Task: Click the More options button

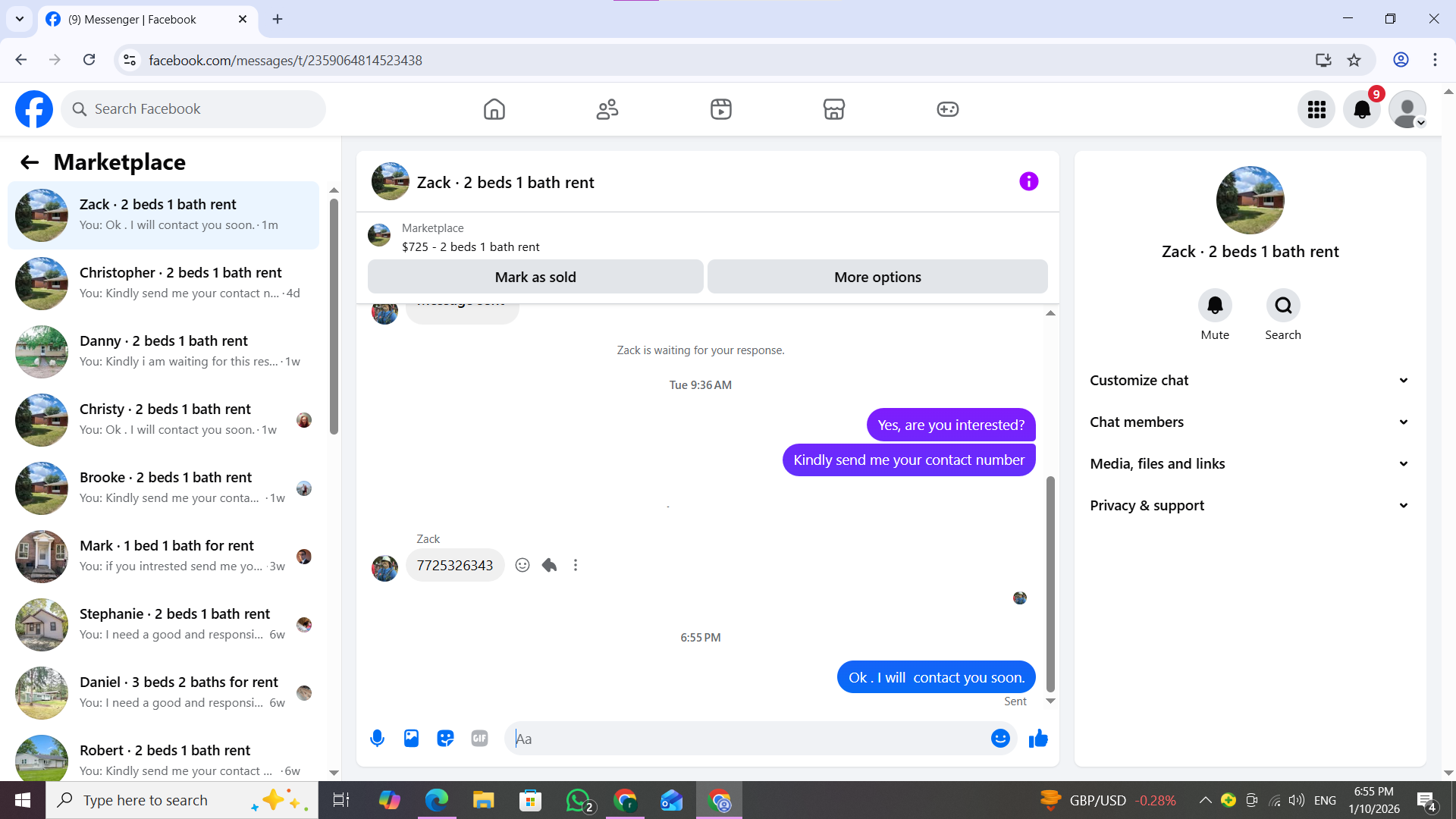Action: pyautogui.click(x=877, y=277)
